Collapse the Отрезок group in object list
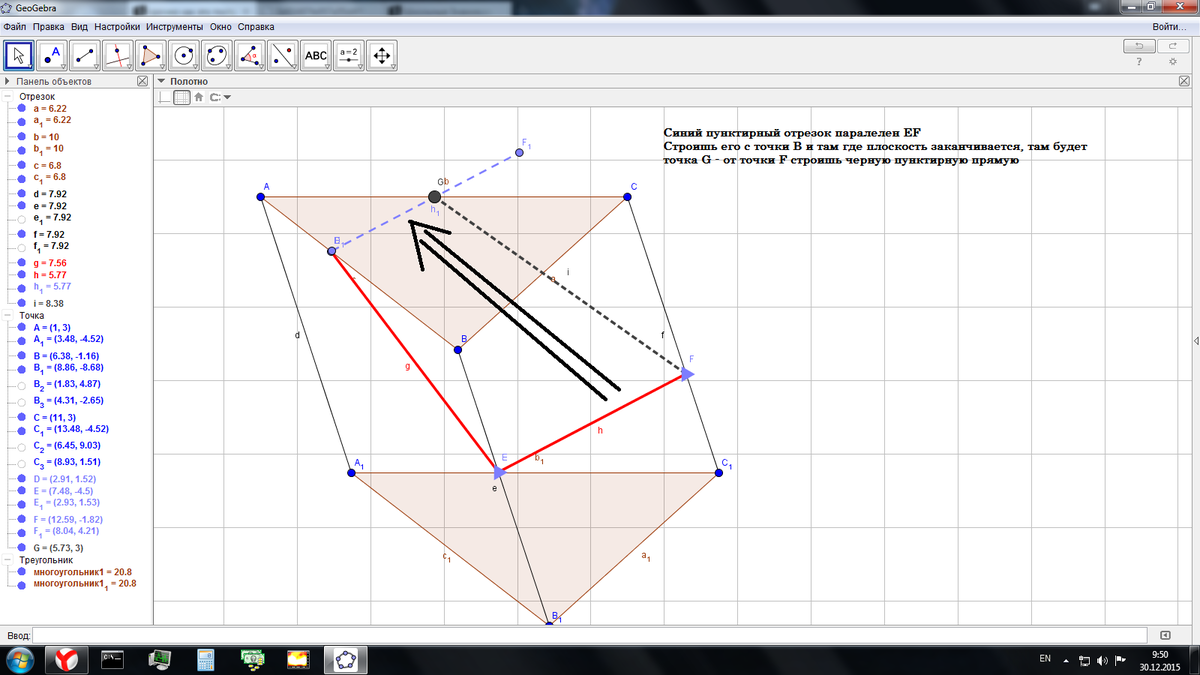Image resolution: width=1200 pixels, height=675 pixels. pos(8,96)
